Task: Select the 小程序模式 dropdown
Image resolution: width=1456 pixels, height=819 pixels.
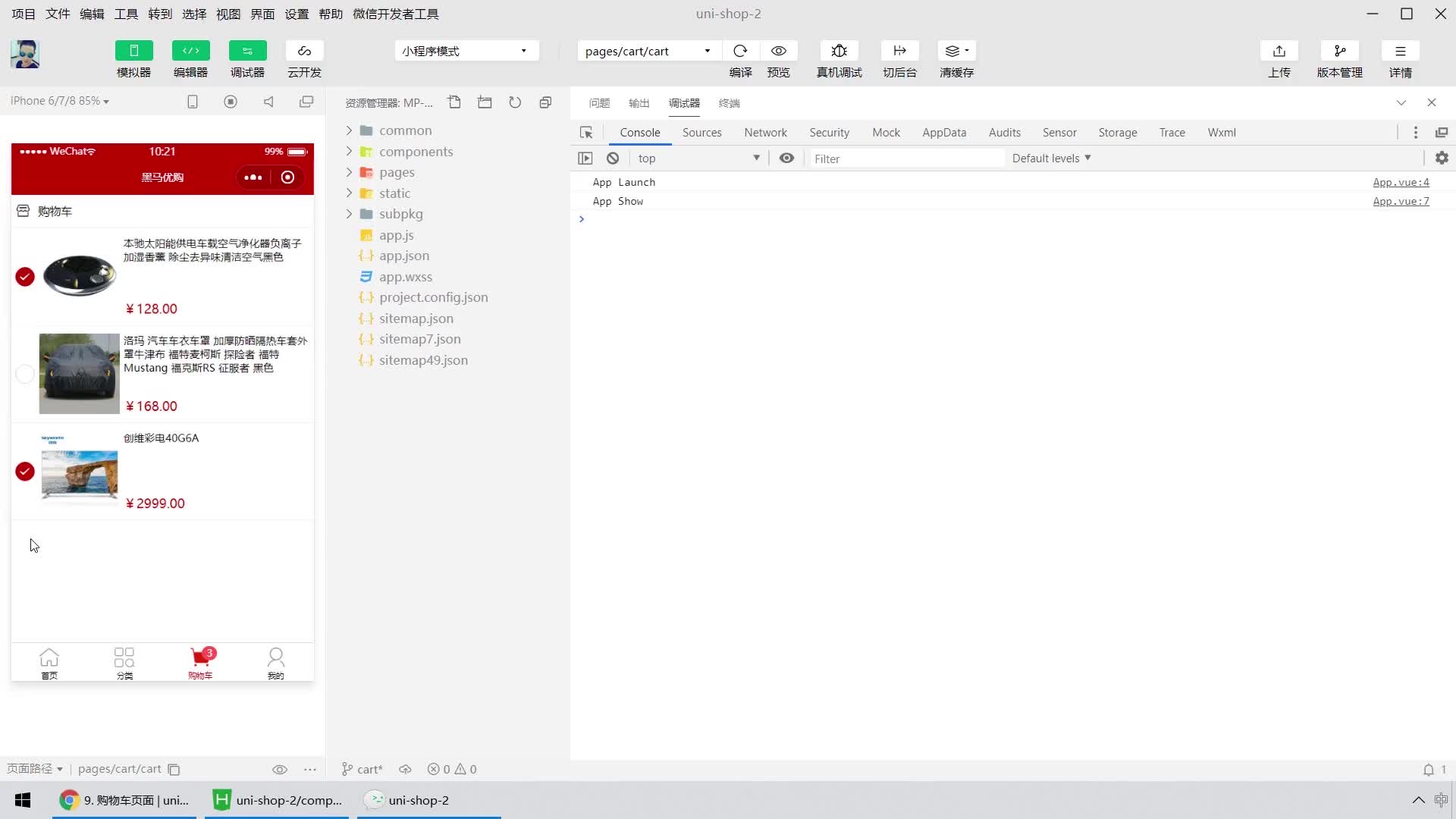Action: [465, 50]
